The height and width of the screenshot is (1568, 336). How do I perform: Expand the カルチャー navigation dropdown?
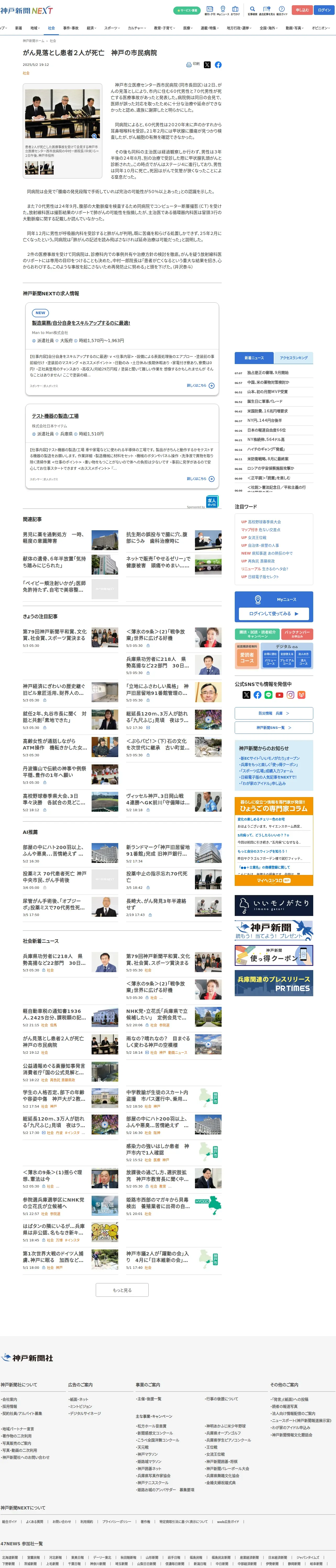[137, 28]
